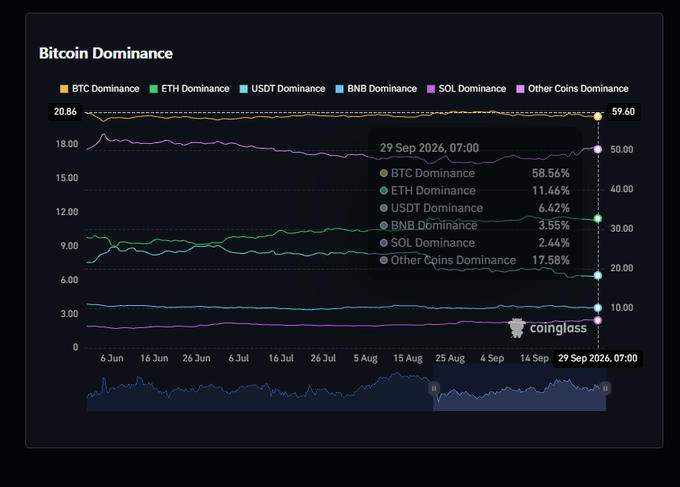The width and height of the screenshot is (680, 487).
Task: Click the '16 Jul' x-axis date label
Action: point(281,358)
